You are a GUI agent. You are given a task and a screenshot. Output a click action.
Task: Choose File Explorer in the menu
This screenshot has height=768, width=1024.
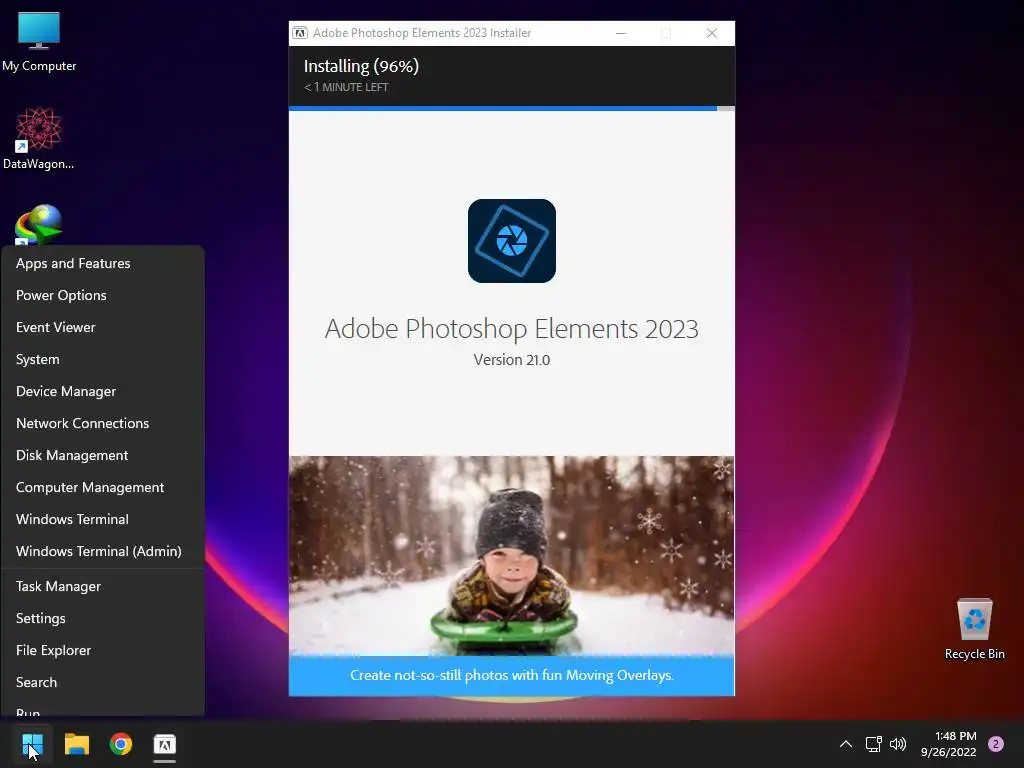pyautogui.click(x=103, y=650)
